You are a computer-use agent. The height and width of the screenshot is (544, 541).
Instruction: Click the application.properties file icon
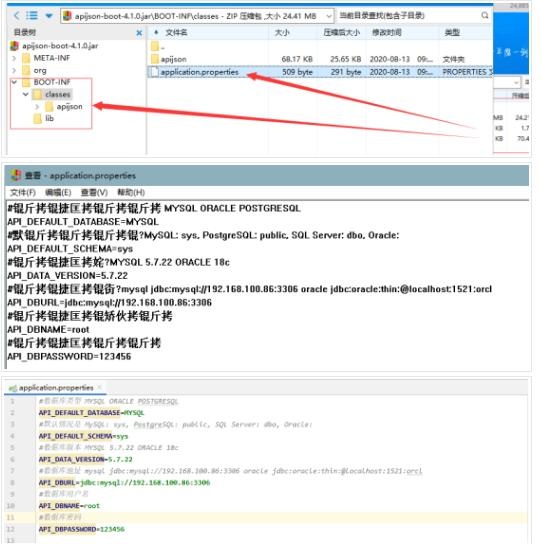click(x=154, y=72)
